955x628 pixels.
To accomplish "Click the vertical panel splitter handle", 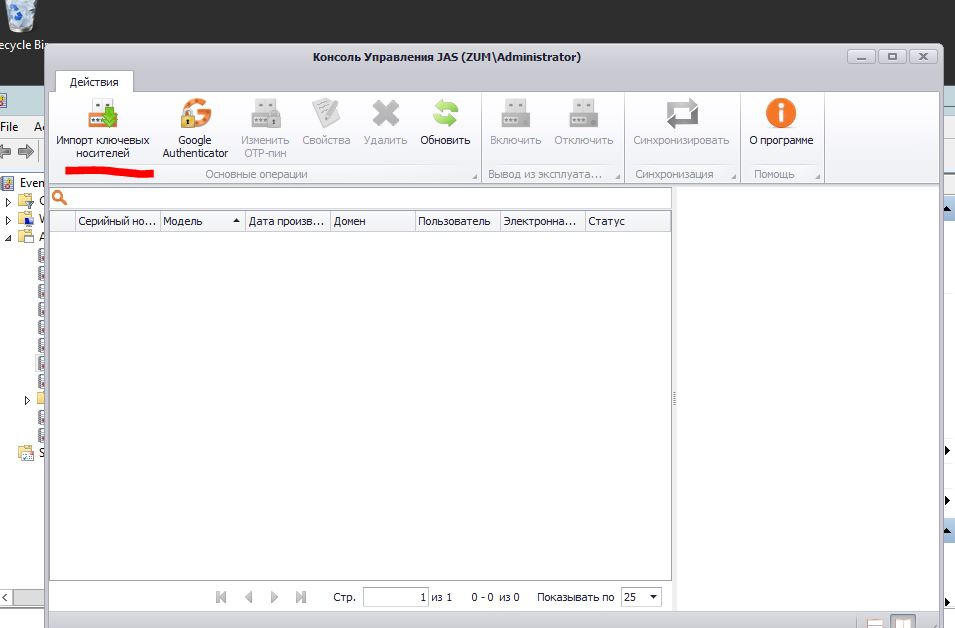I will (674, 398).
